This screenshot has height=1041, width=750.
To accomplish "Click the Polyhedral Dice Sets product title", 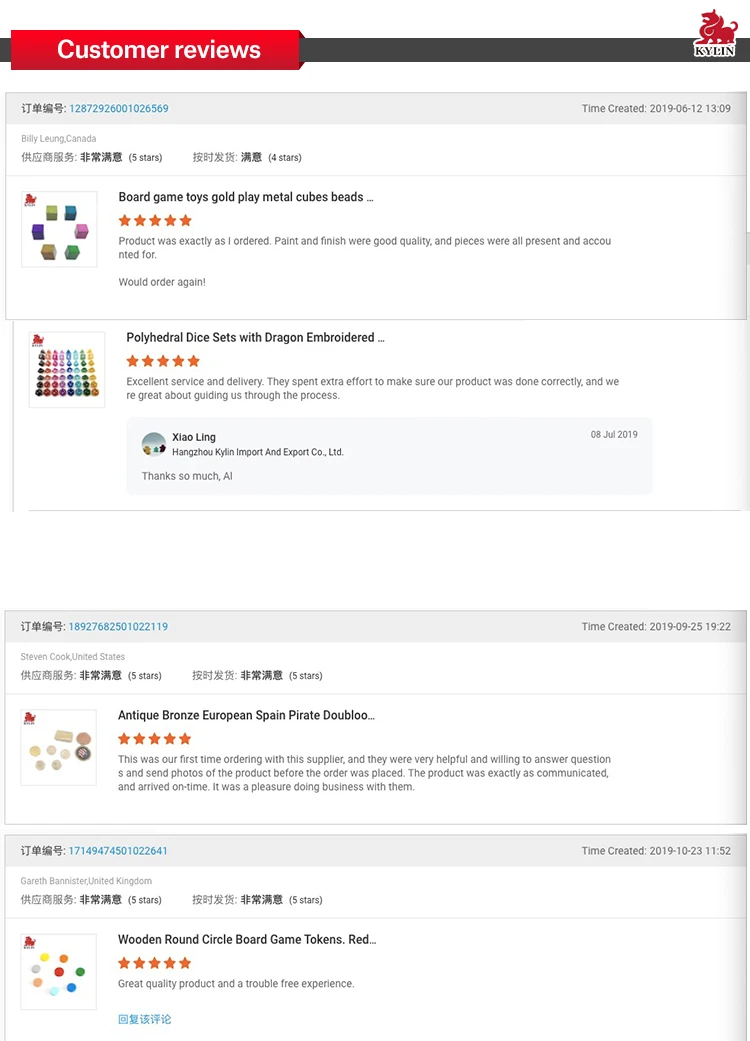I will pyautogui.click(x=255, y=337).
